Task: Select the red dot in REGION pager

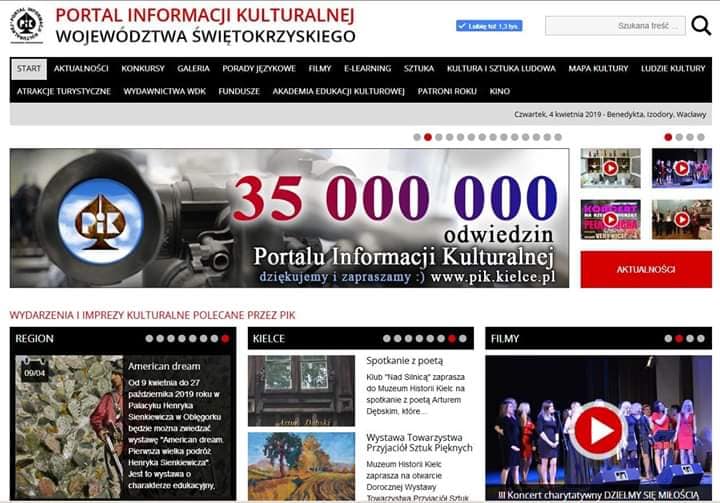Action: pos(225,339)
